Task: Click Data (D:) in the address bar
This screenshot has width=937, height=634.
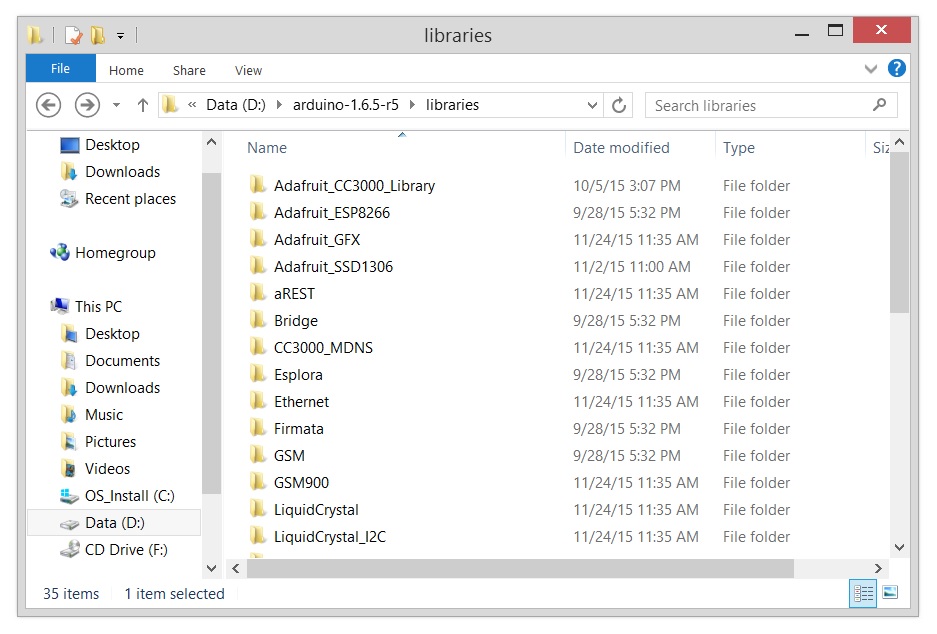Action: [x=235, y=105]
